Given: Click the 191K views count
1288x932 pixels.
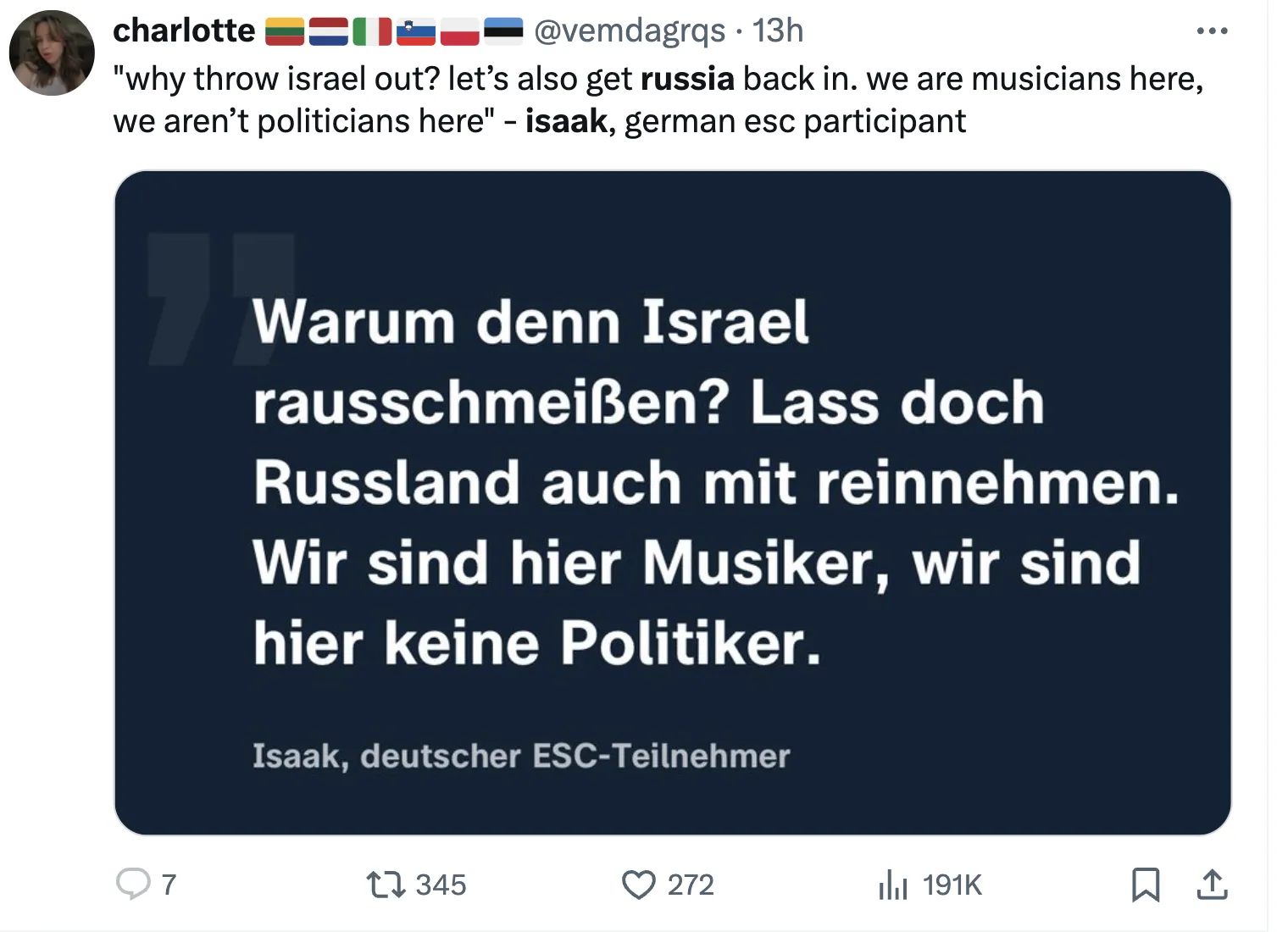Looking at the screenshot, I should (x=952, y=885).
